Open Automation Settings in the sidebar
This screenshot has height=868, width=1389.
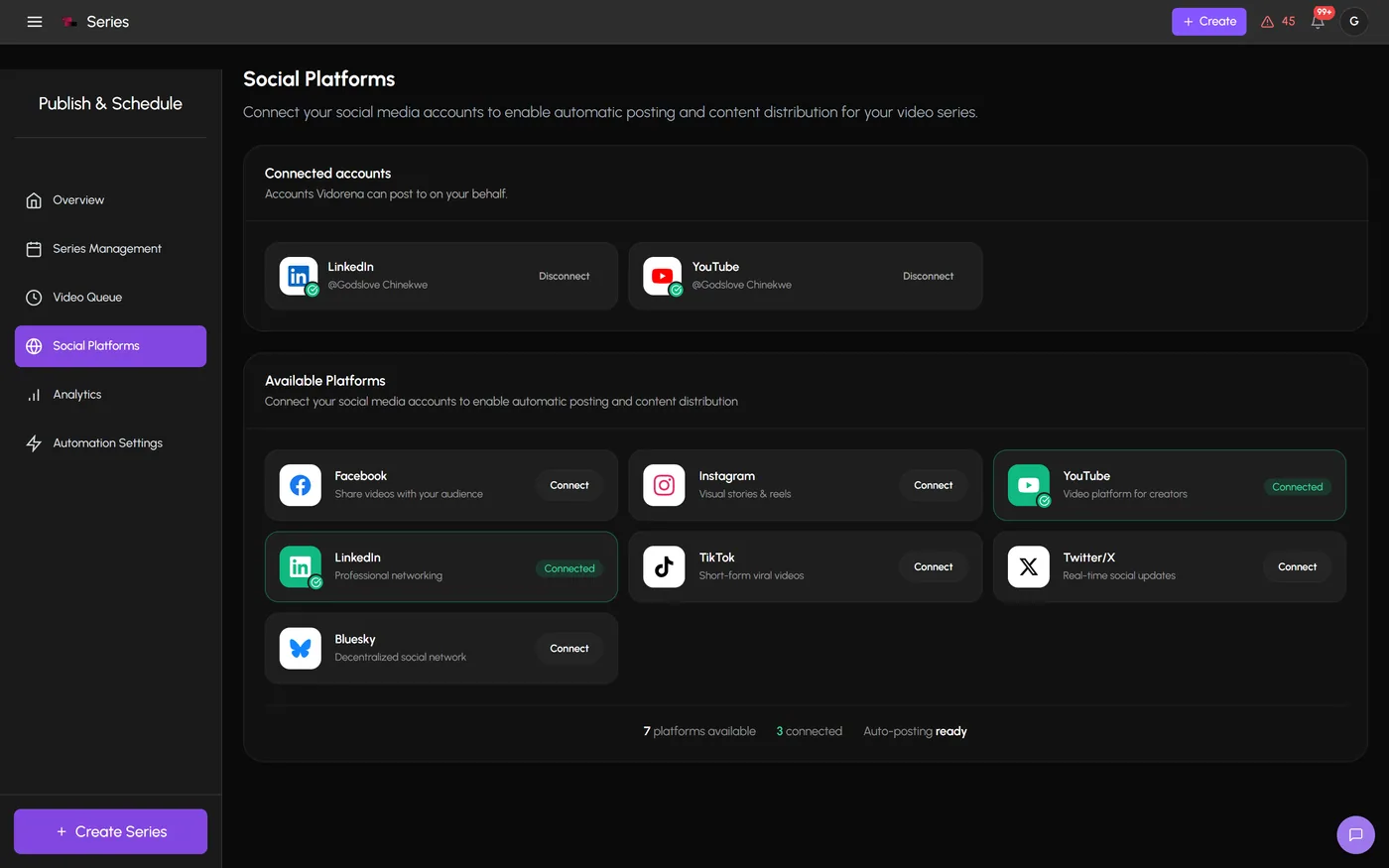[x=110, y=443]
